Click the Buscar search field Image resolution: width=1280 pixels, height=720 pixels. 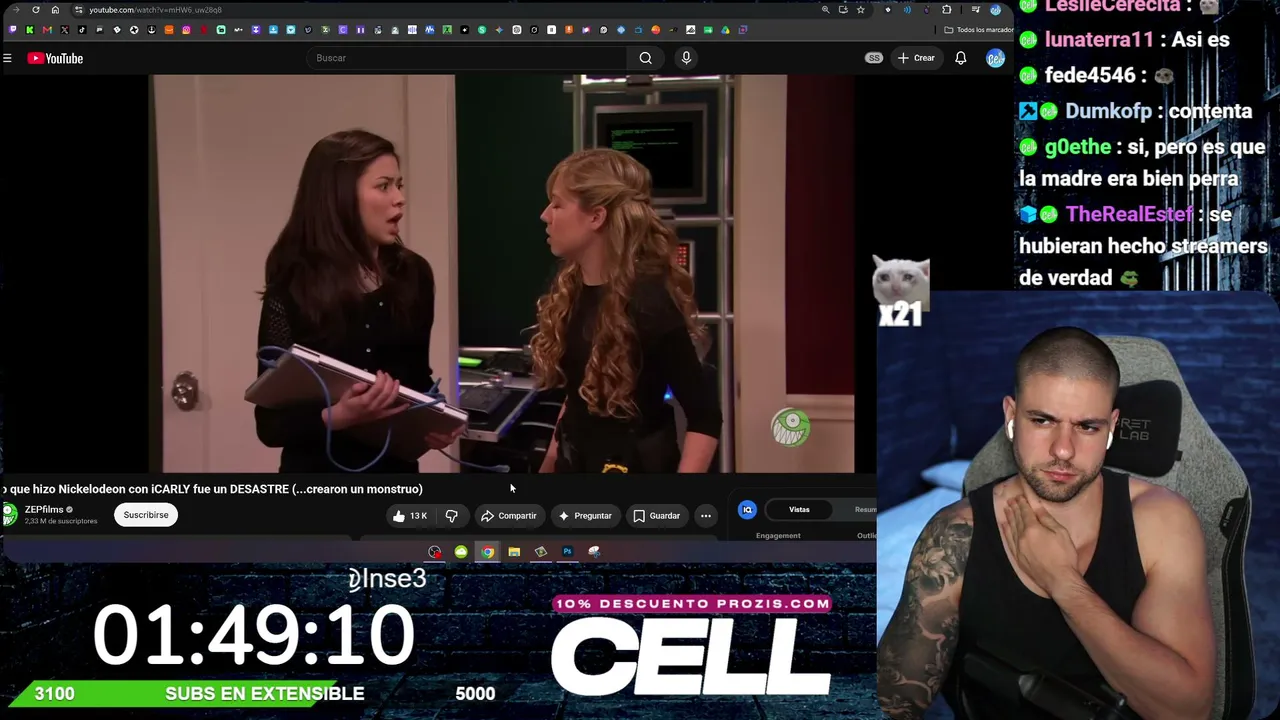(x=466, y=58)
